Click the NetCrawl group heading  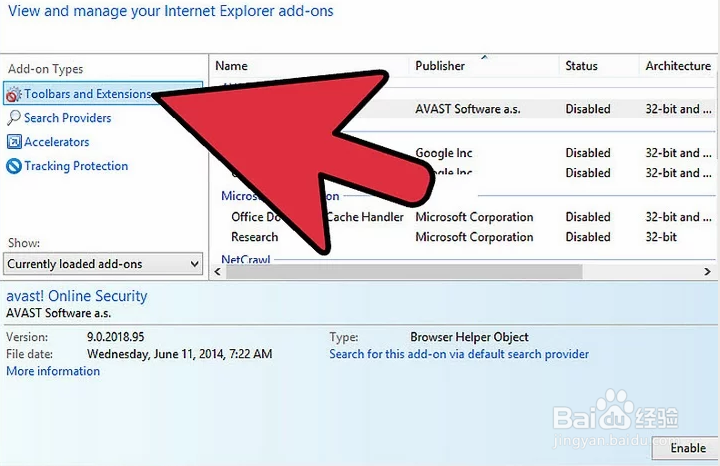[x=246, y=259]
